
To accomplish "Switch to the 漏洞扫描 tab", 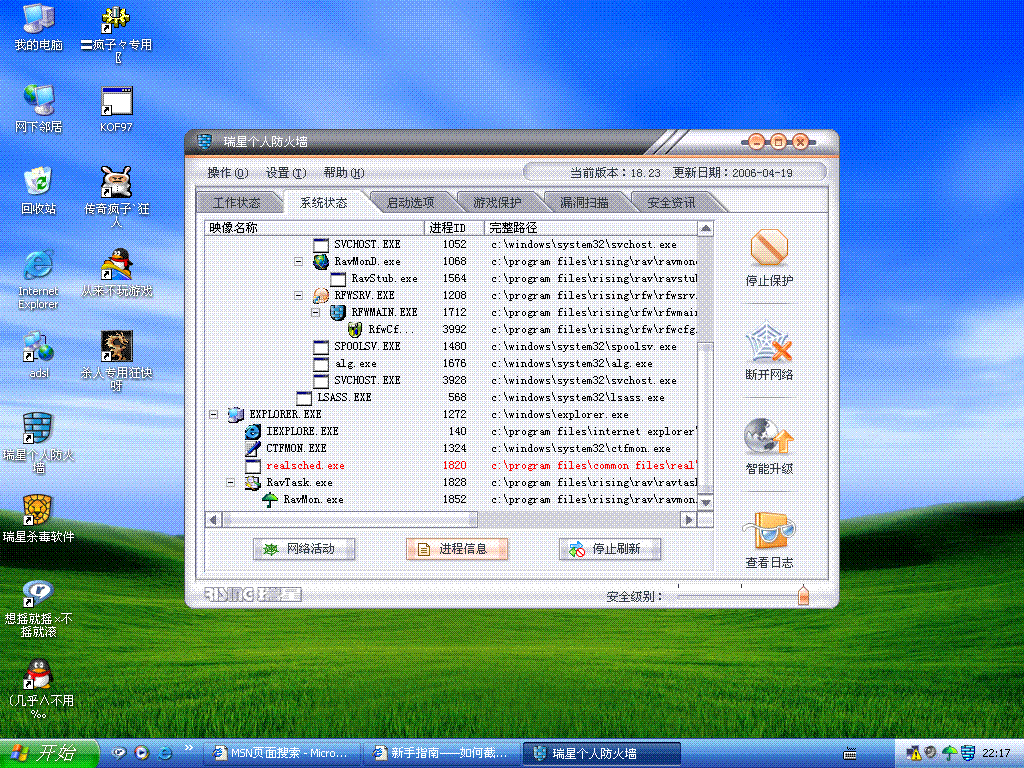I will 584,203.
